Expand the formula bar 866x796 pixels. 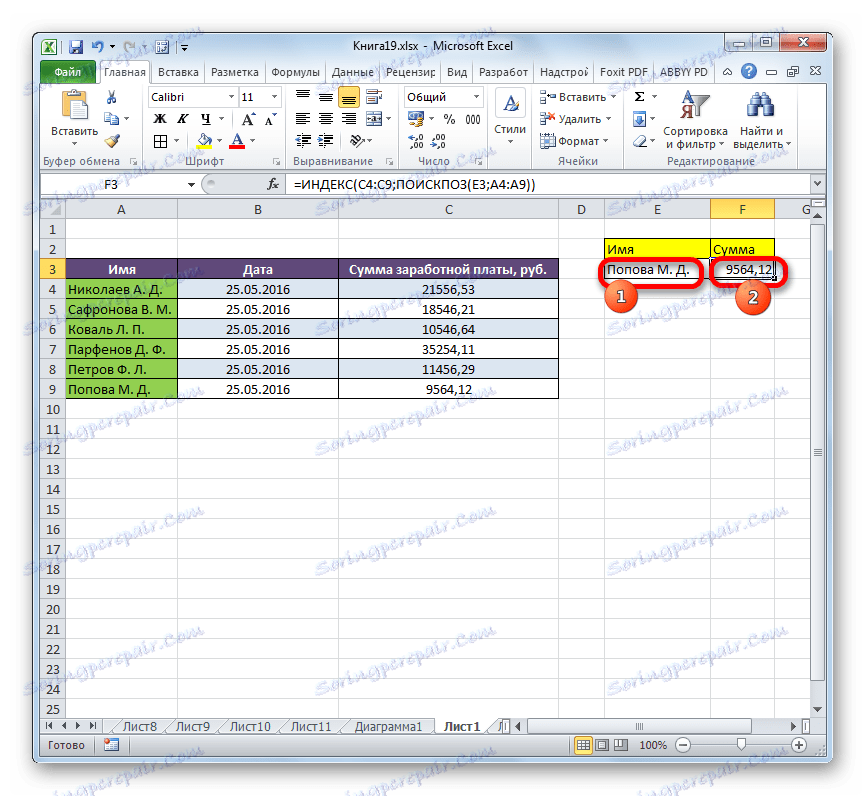[817, 183]
